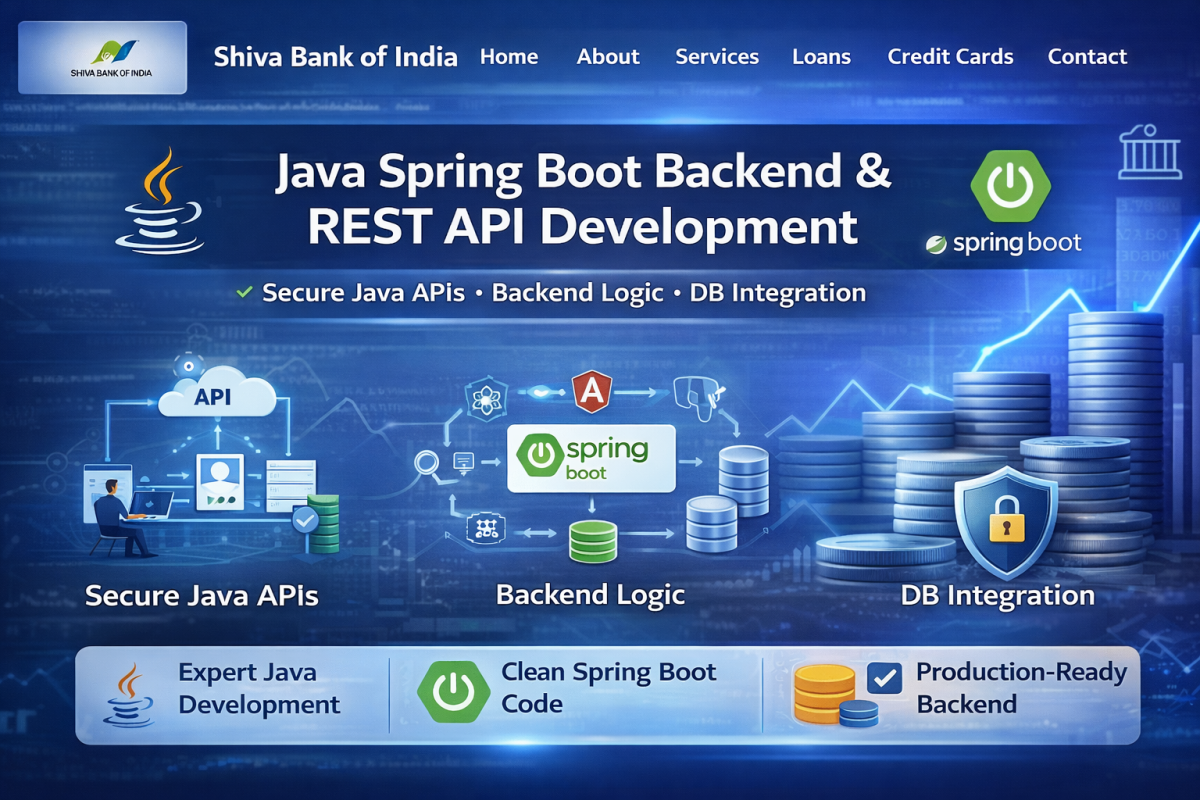
Task: Click the Contact link in navigation
Action: [x=1087, y=57]
